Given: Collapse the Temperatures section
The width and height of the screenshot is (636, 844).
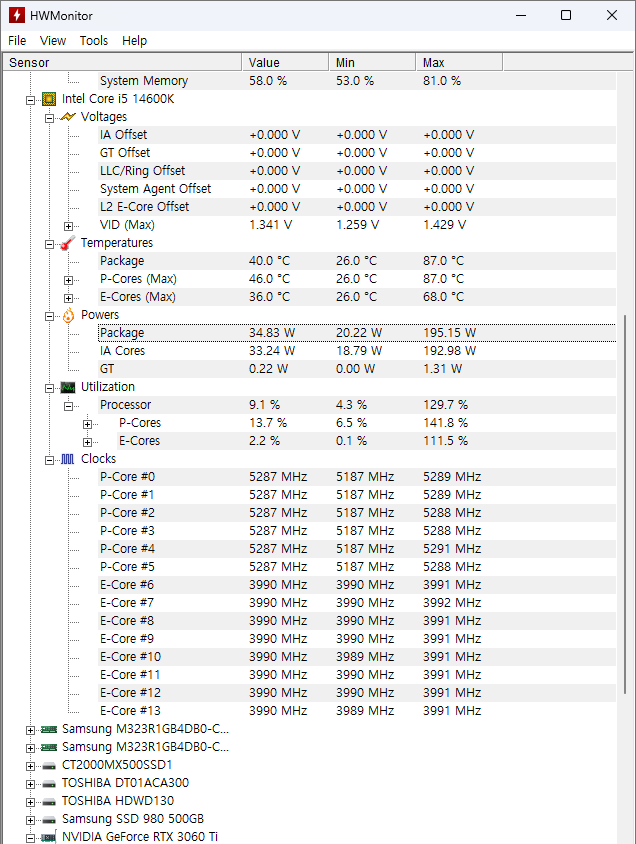Looking at the screenshot, I should (50, 244).
